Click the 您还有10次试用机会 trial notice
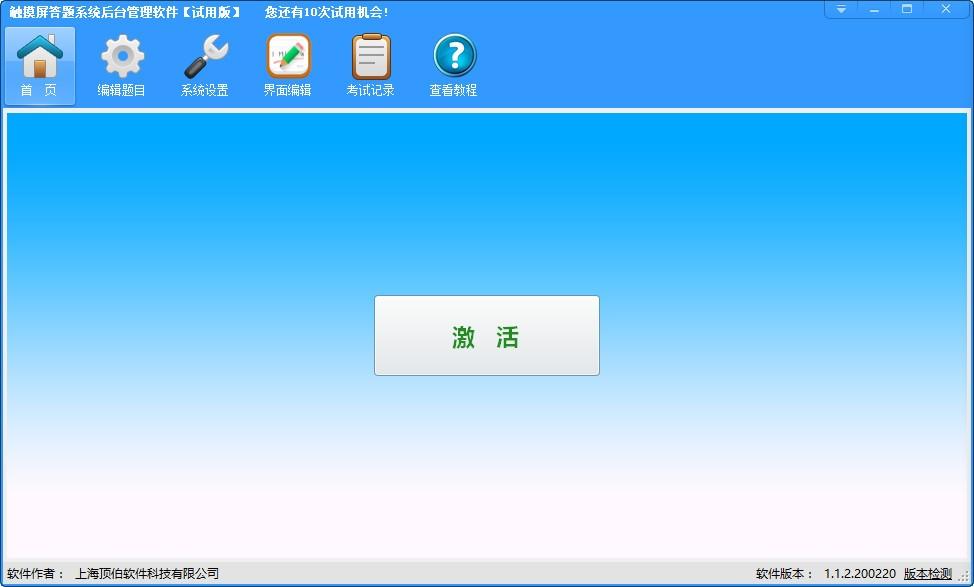This screenshot has width=974, height=587. (327, 12)
